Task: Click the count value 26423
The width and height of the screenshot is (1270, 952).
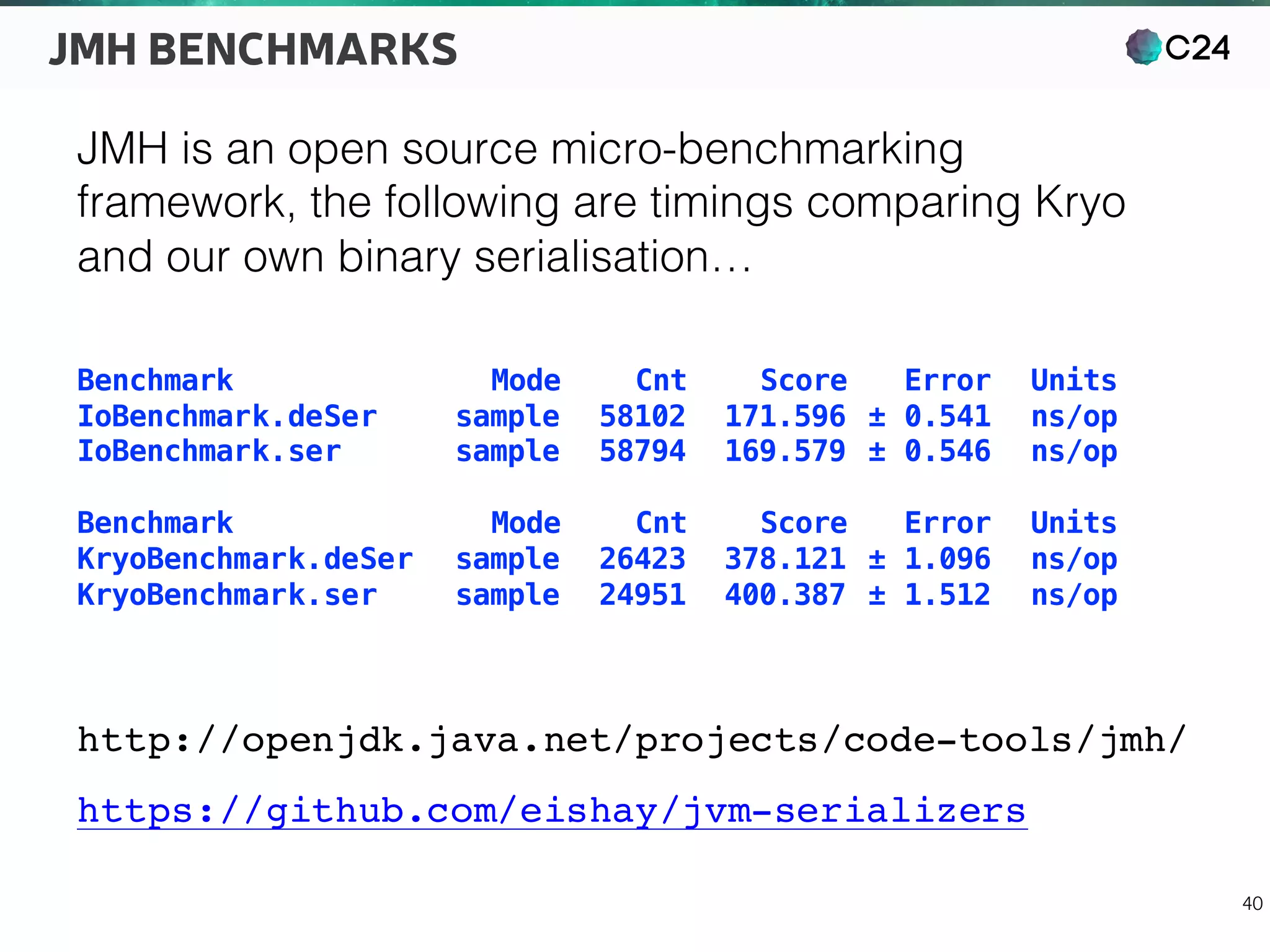Action: (642, 559)
